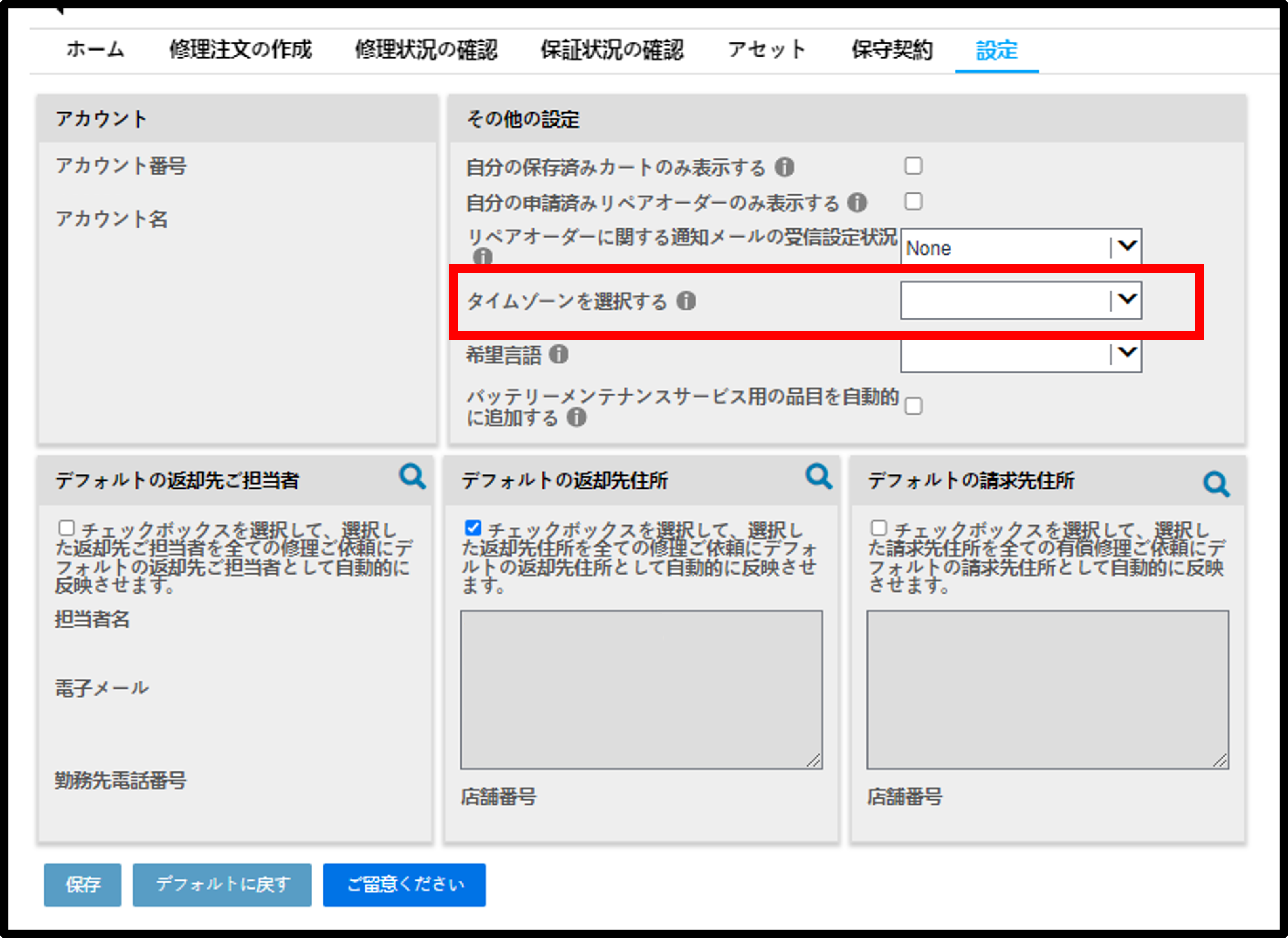This screenshot has width=1288, height=938.
Task: Open search icon in デフォルトの返却先ご担当者 panel
Action: point(412,476)
